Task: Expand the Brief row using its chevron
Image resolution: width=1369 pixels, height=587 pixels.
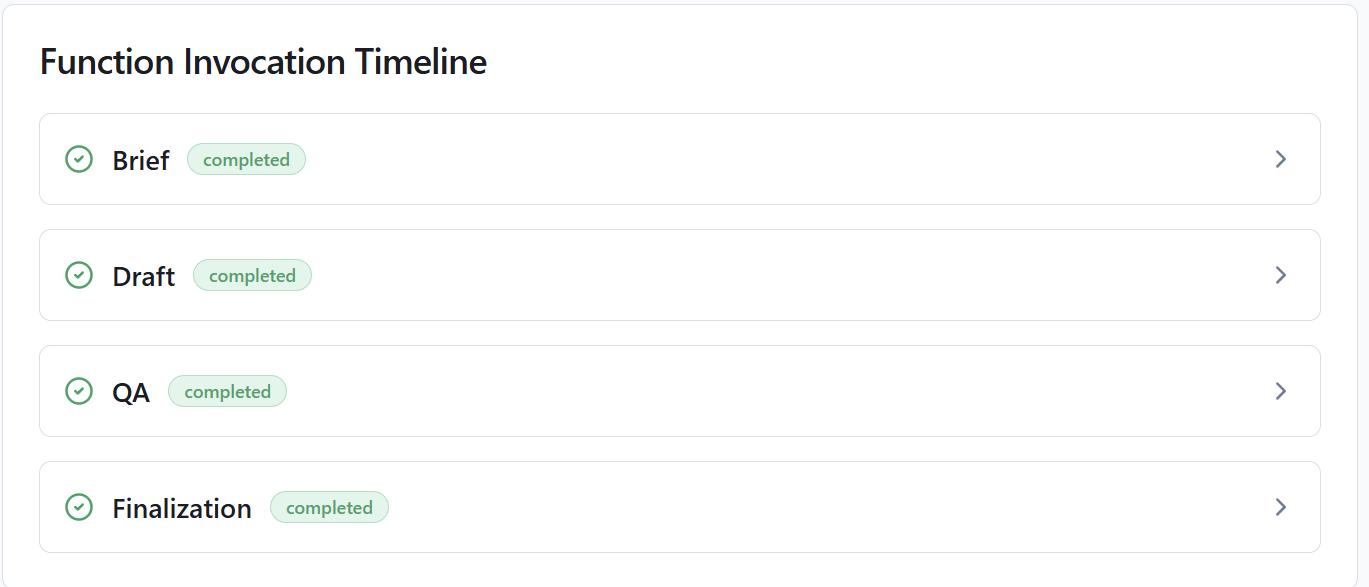Action: 1281,159
